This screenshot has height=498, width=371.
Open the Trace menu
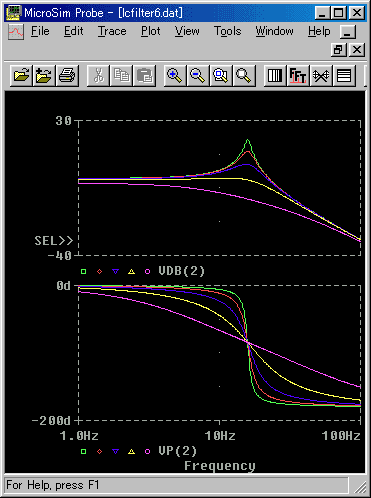click(112, 31)
